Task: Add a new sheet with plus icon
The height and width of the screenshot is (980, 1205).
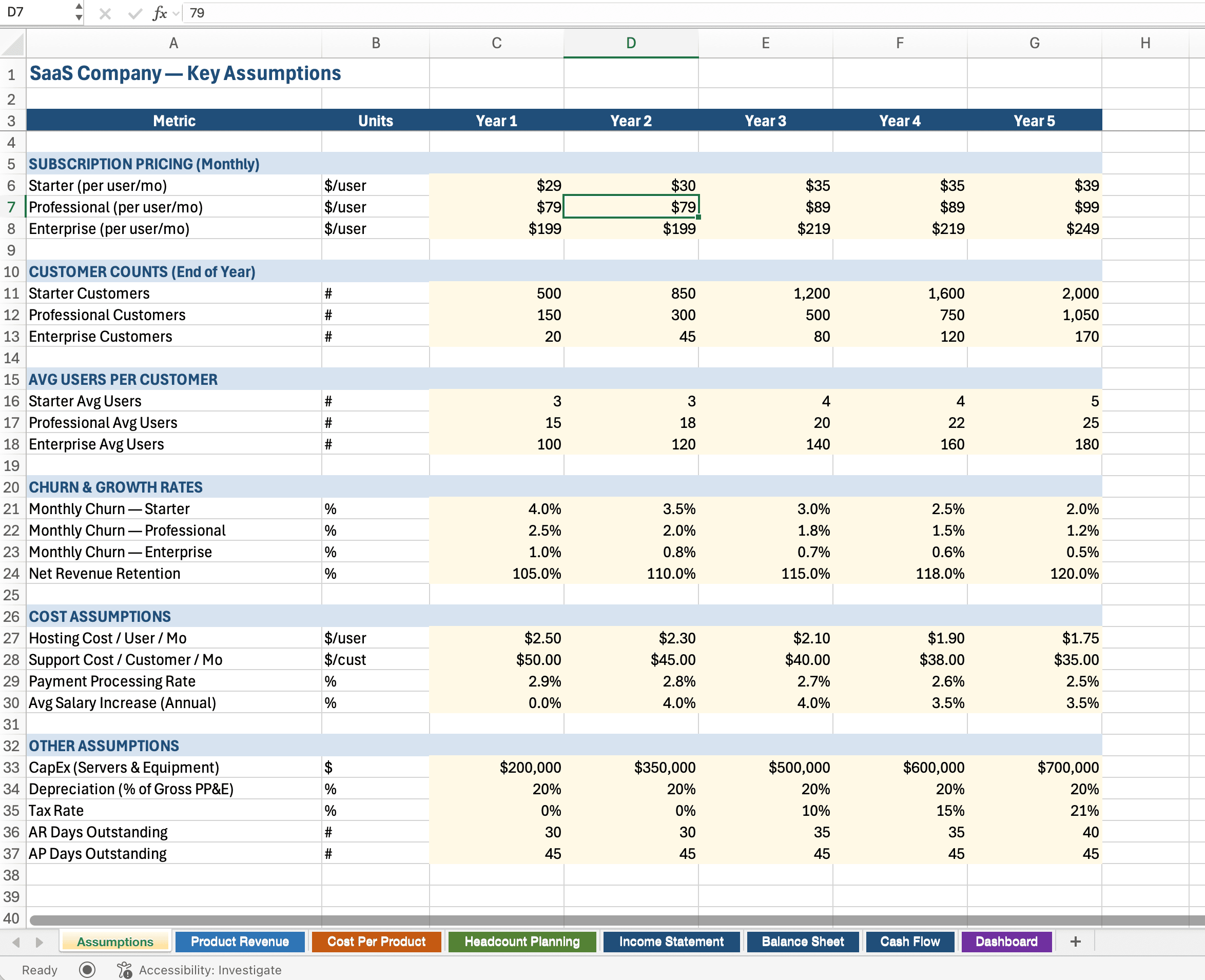Action: pyautogui.click(x=1075, y=941)
